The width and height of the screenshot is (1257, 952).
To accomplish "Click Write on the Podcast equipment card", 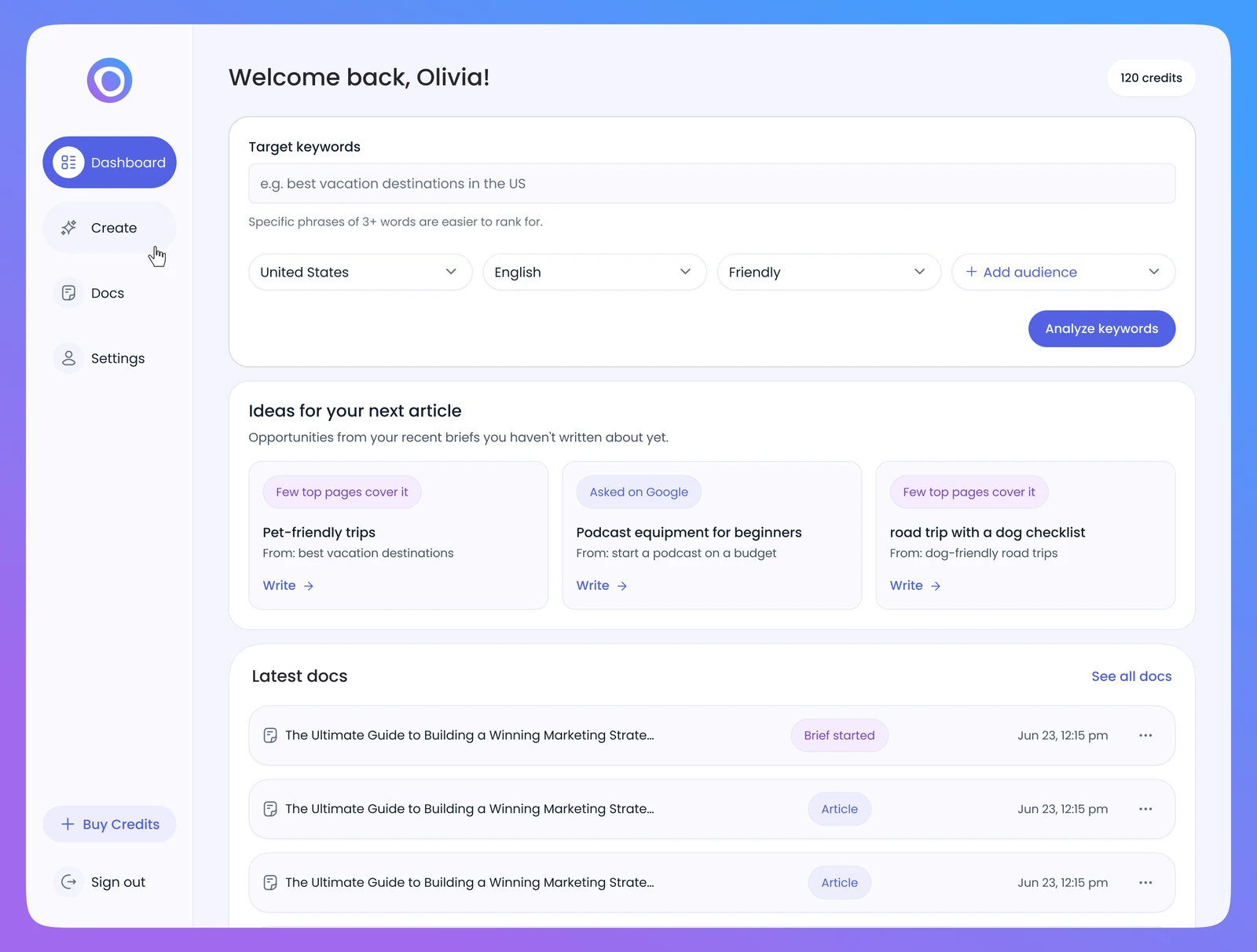I will [601, 585].
